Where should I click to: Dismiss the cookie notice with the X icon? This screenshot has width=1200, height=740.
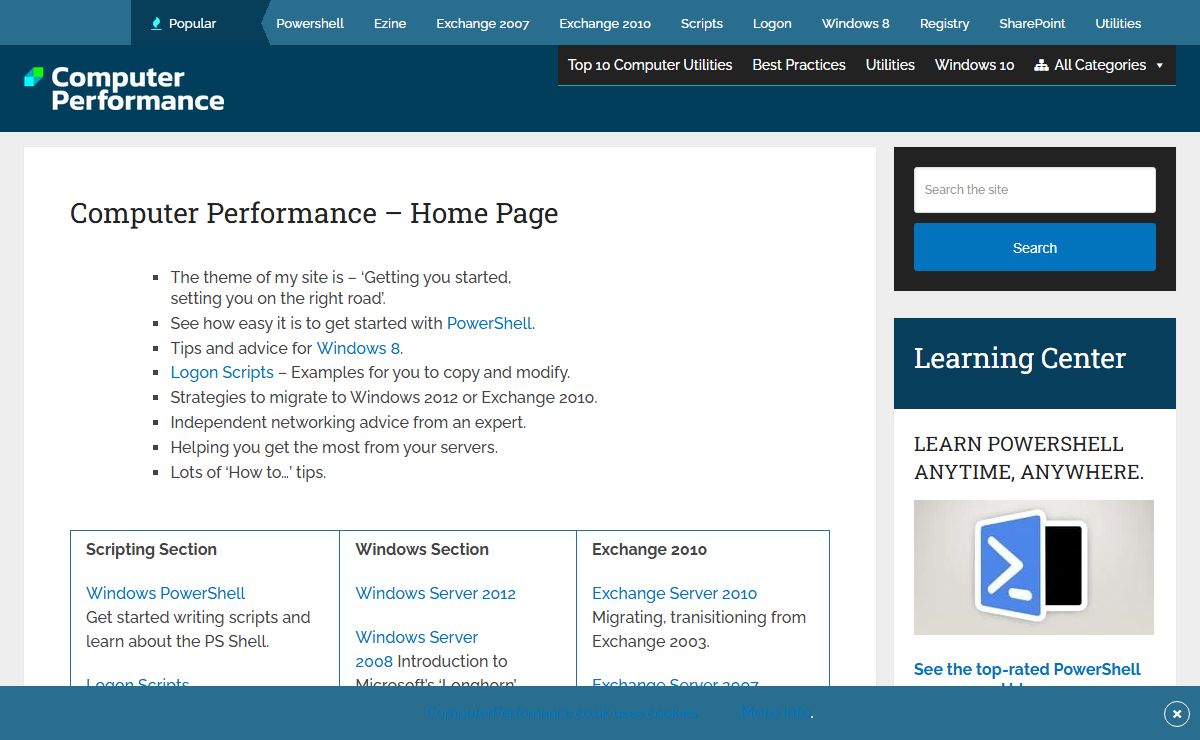(1177, 713)
